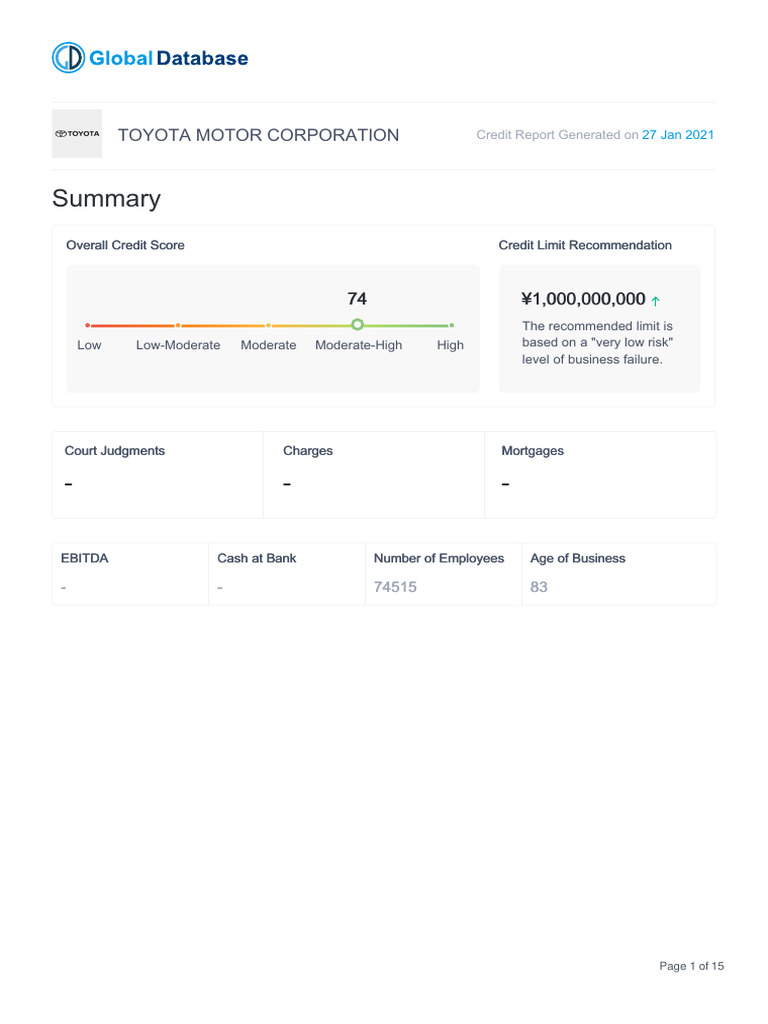Click the Toyota logo thumbnail

(x=77, y=134)
